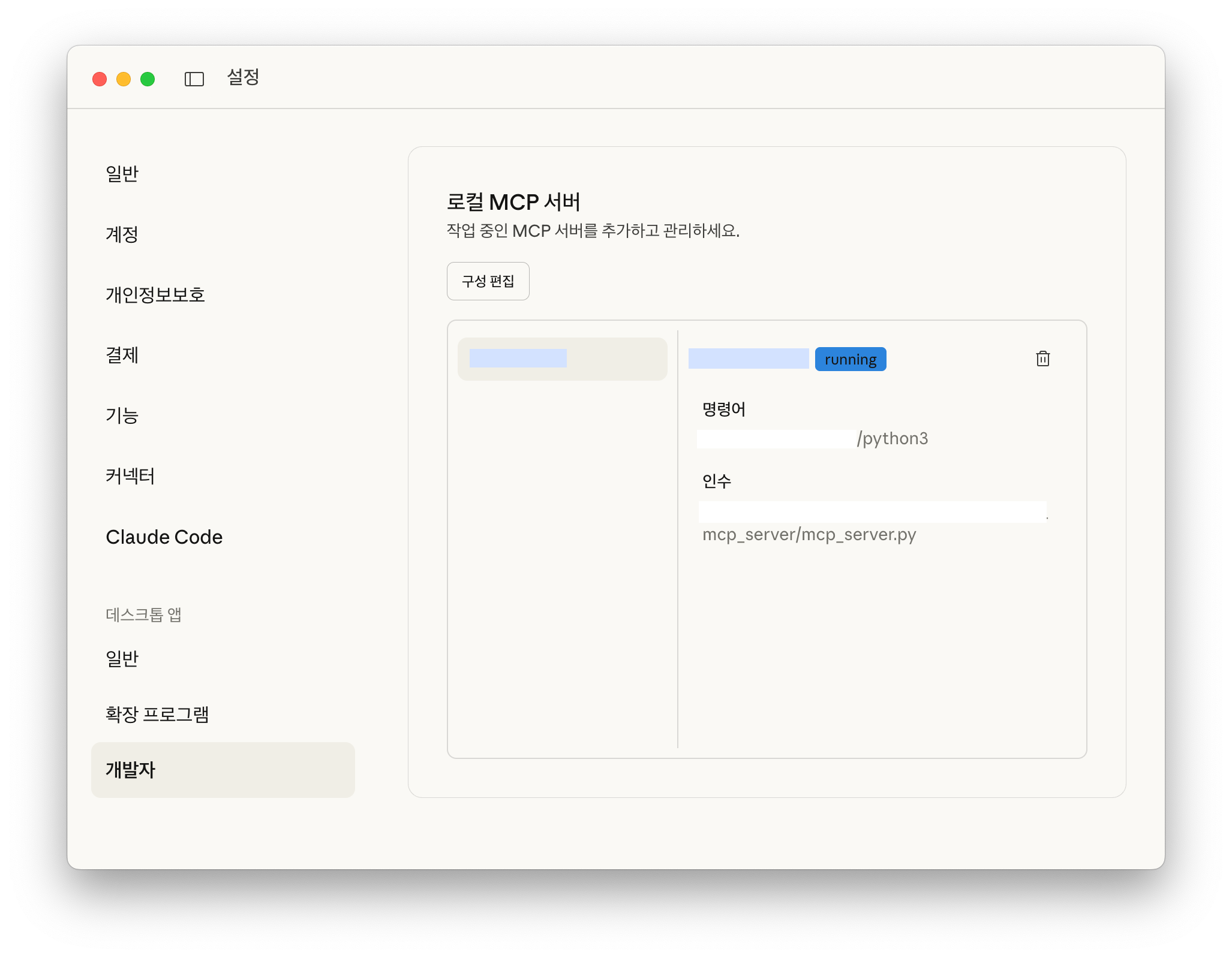Screen dimensions: 1232x958
Task: Open 일반 under 데스크톱 앱
Action: (122, 659)
